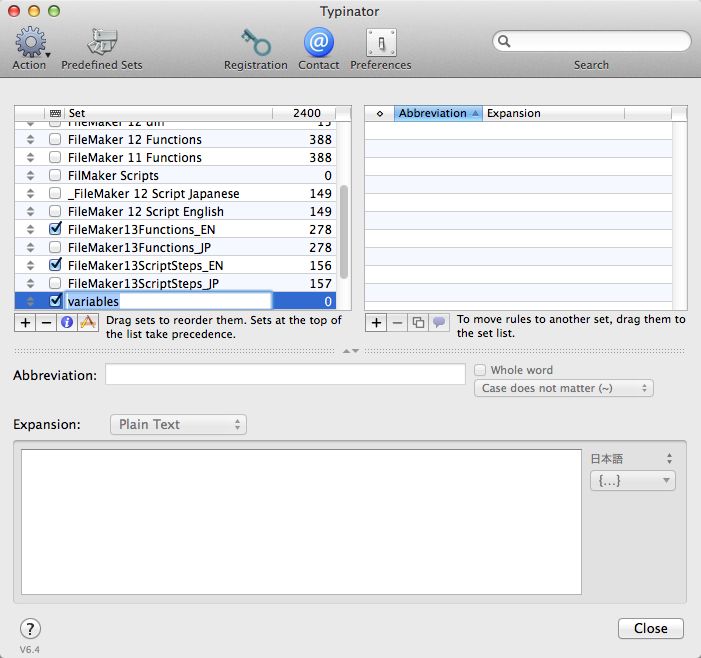This screenshot has width=701, height=658.
Task: Click the set publishing icon
Action: [88, 322]
